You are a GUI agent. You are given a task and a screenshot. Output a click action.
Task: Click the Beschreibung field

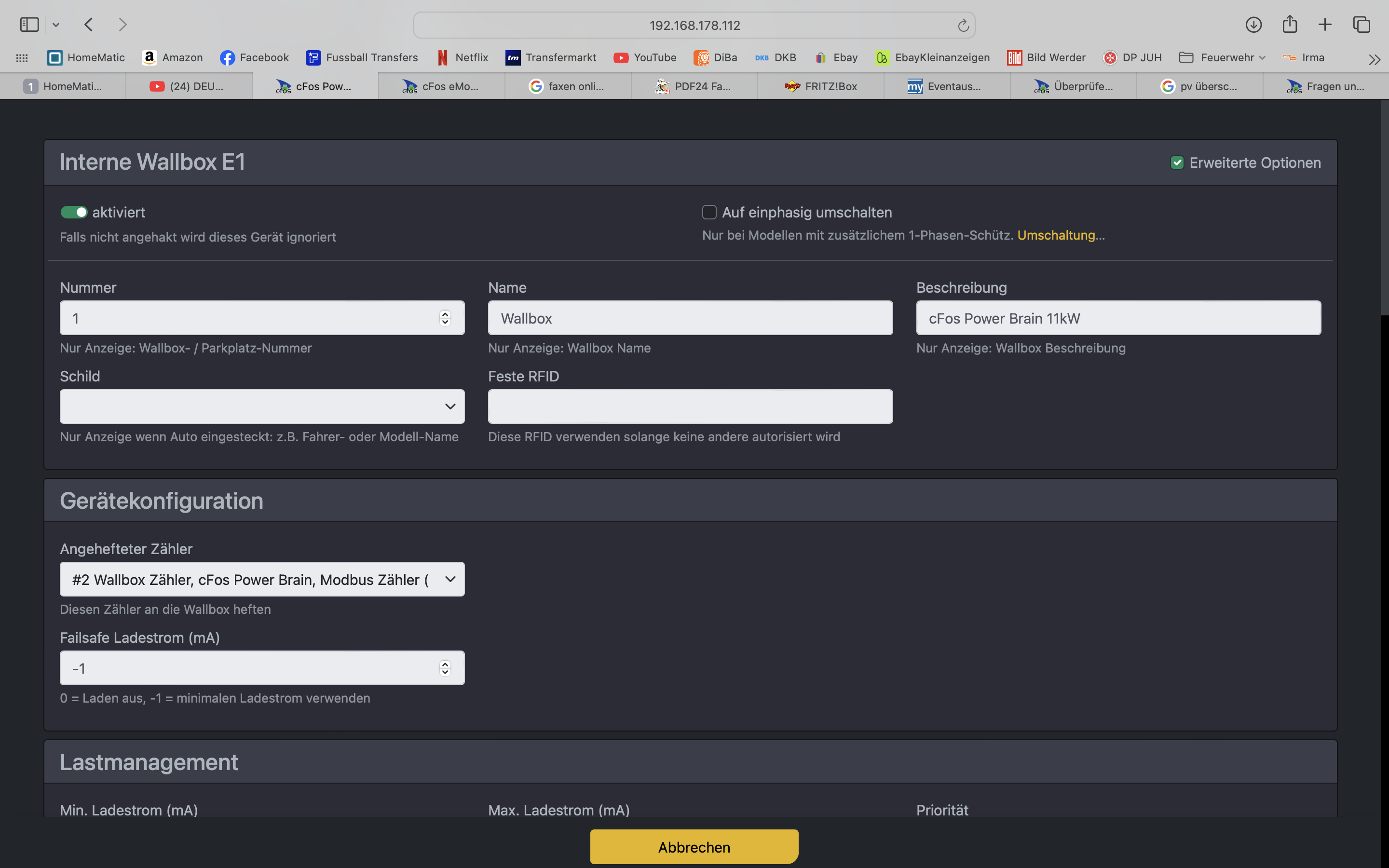(1118, 318)
